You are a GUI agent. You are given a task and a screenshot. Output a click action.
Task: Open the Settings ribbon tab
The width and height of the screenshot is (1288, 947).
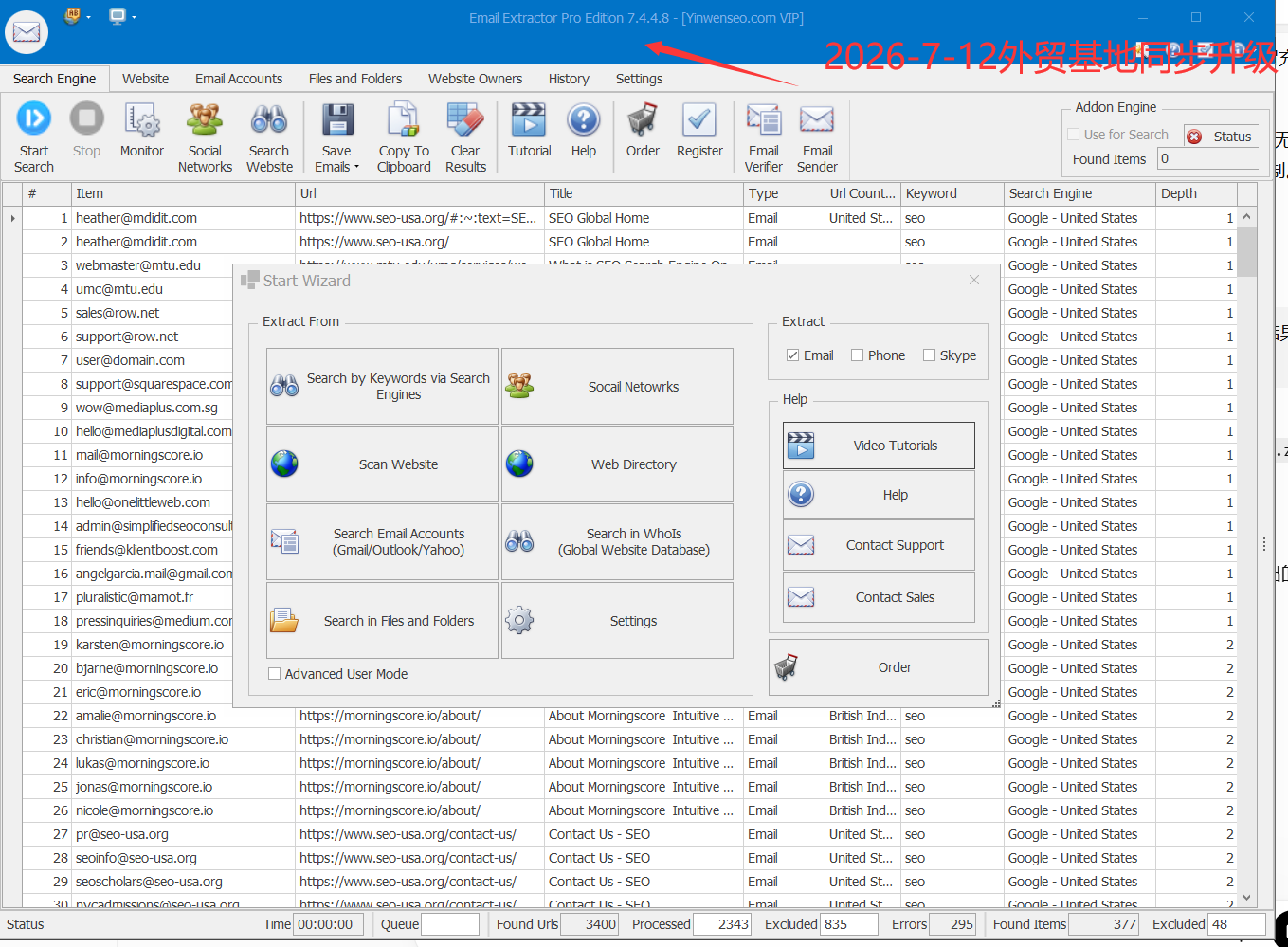point(639,79)
